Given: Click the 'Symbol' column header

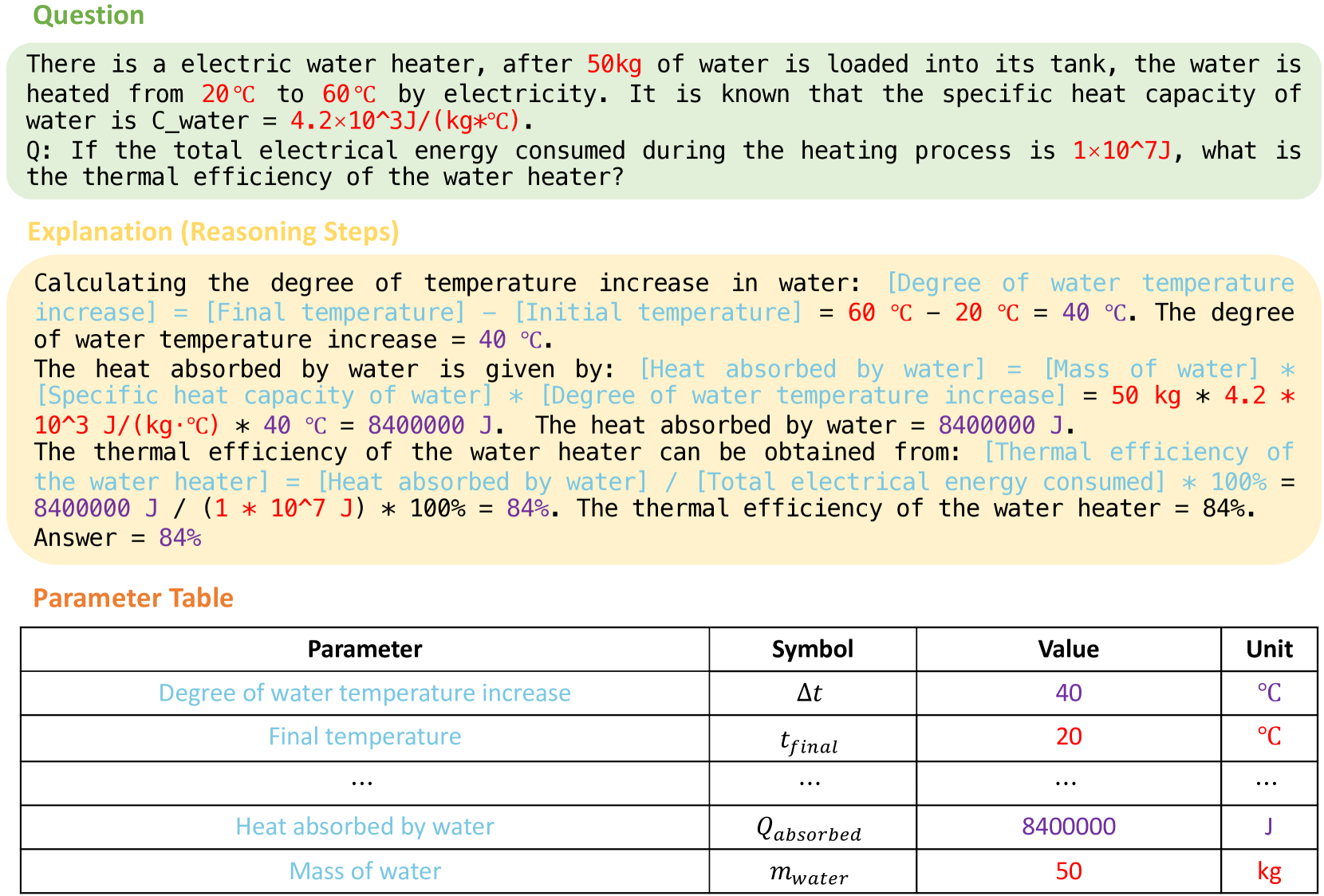Looking at the screenshot, I should click(813, 649).
